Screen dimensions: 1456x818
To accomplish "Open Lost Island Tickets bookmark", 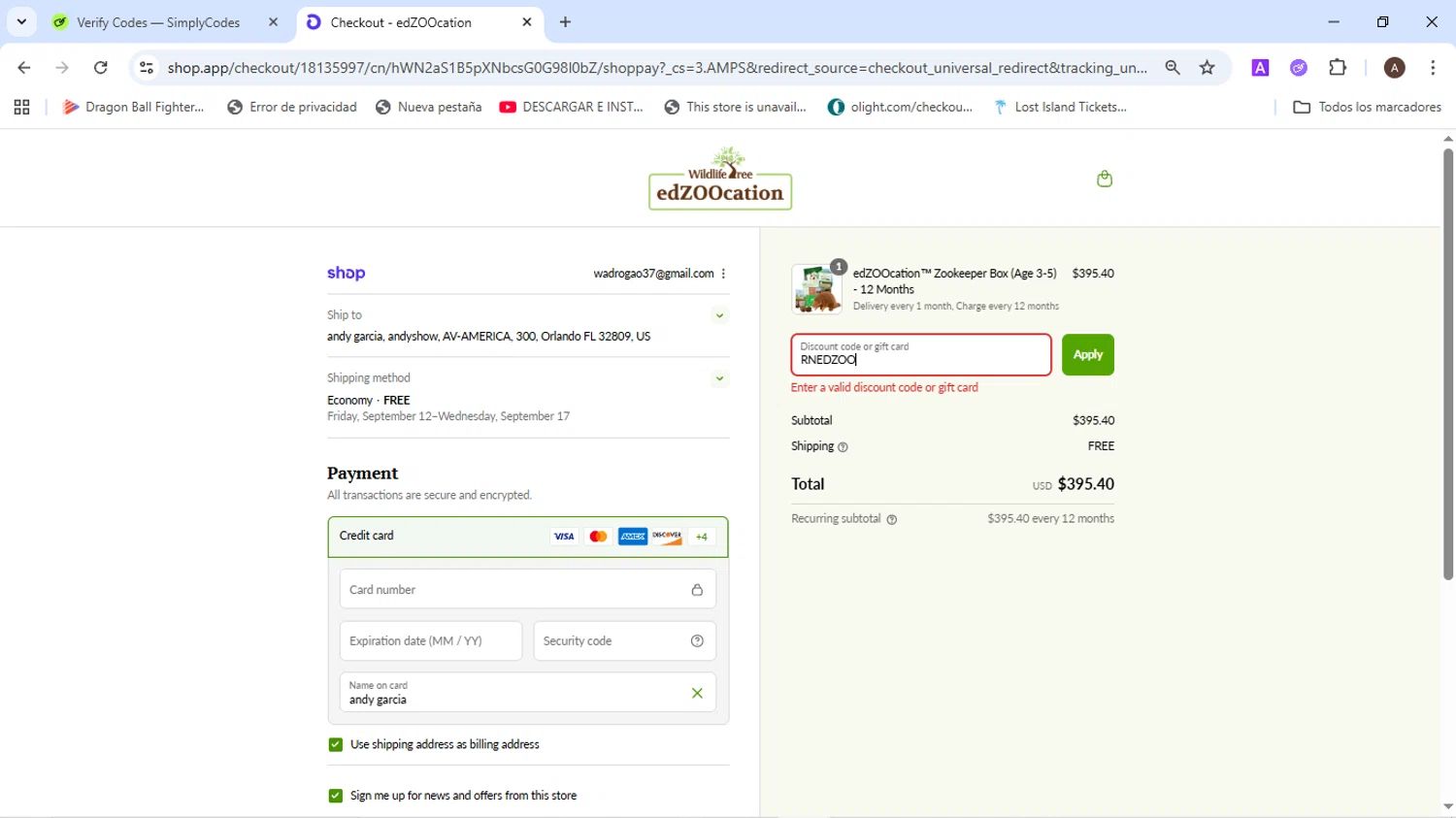I will [1060, 107].
